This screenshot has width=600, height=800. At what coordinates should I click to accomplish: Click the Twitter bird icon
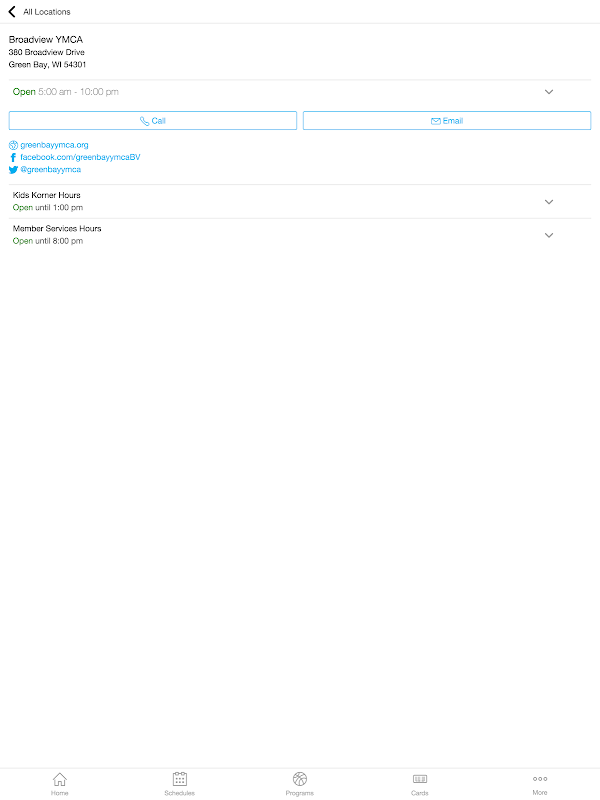(x=13, y=170)
